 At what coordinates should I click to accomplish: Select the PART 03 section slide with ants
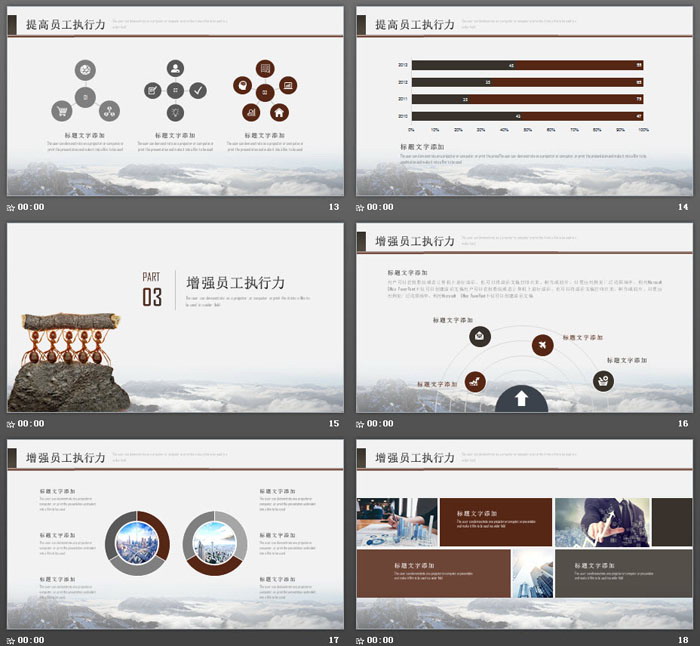[x=175, y=317]
